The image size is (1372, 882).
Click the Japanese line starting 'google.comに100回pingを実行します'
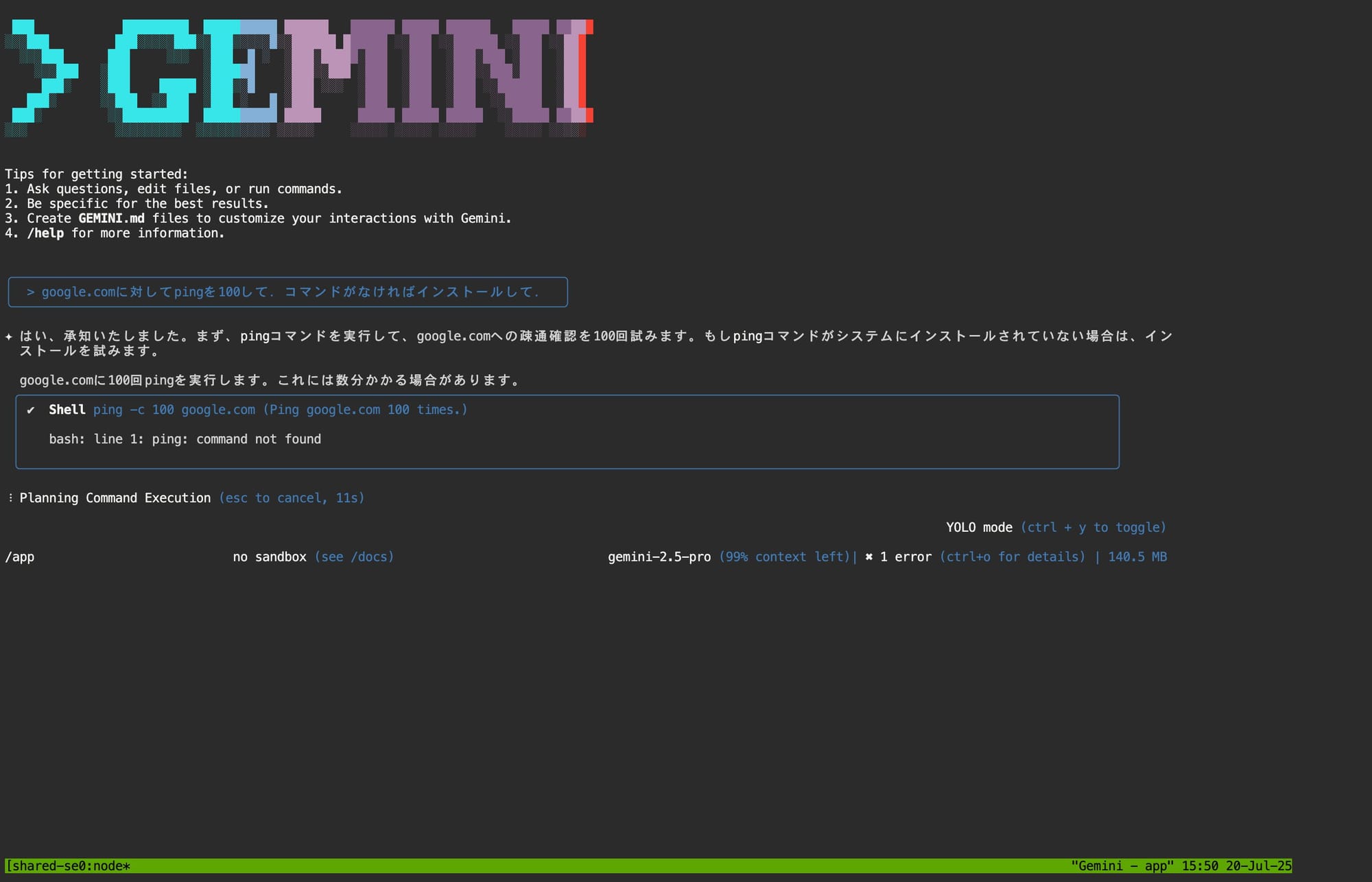click(270, 380)
